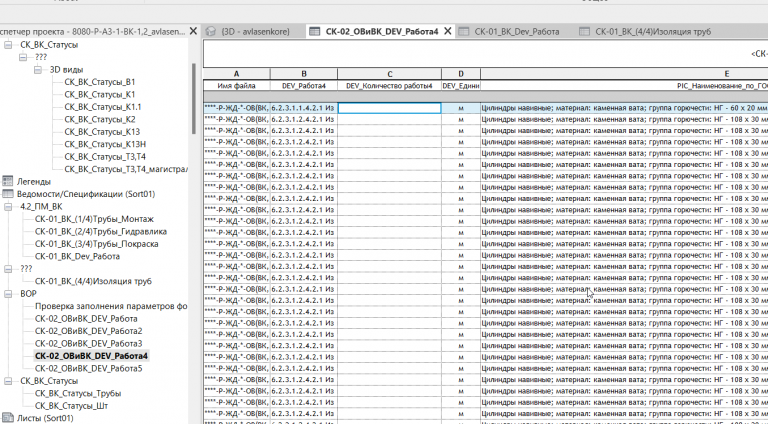768x424 pixels.
Task: Close the project browser panel
Action: pos(193,31)
